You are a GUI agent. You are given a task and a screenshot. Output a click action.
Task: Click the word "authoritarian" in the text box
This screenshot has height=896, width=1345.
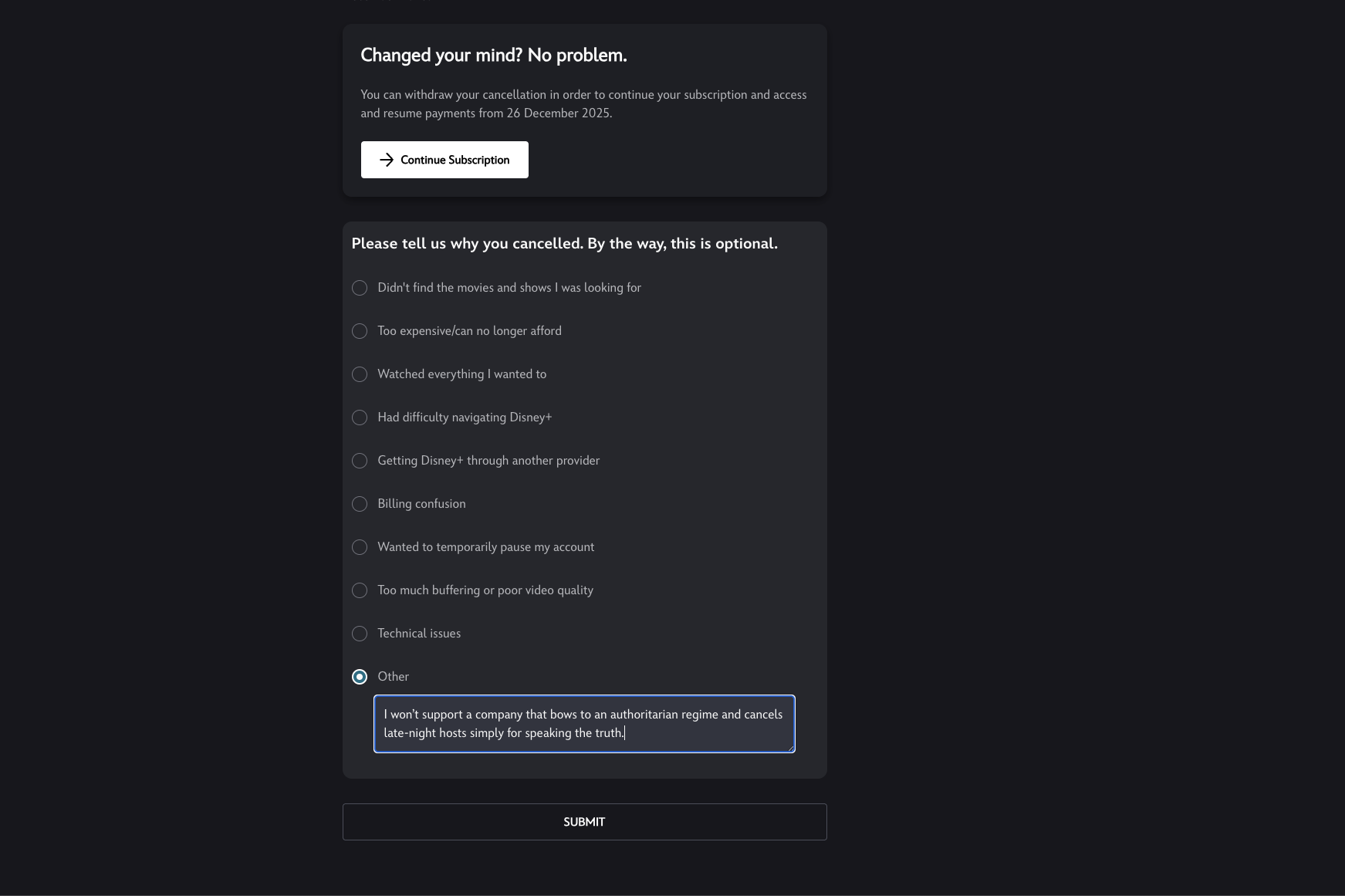[644, 715]
